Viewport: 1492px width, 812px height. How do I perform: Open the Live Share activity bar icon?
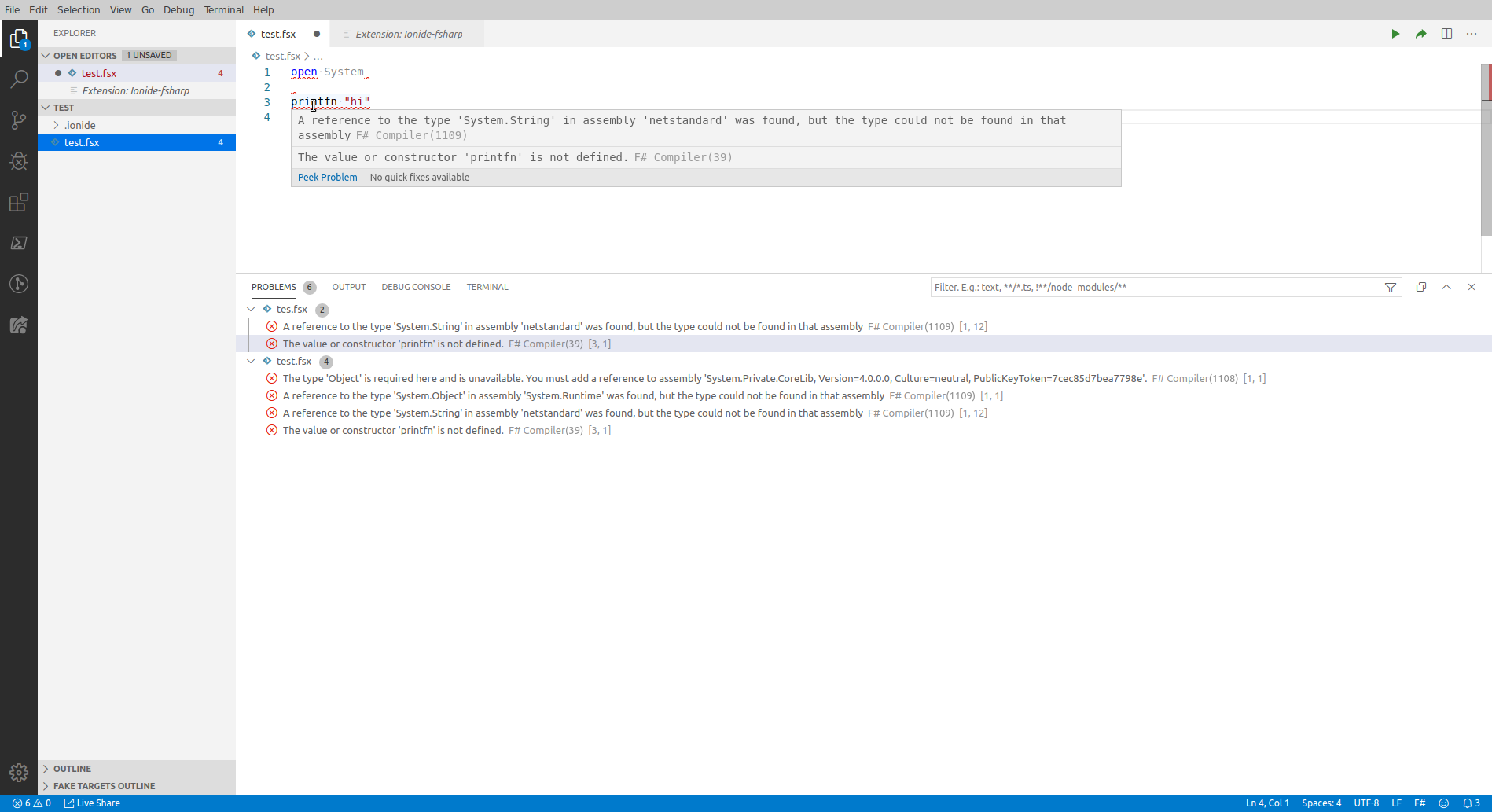19,325
